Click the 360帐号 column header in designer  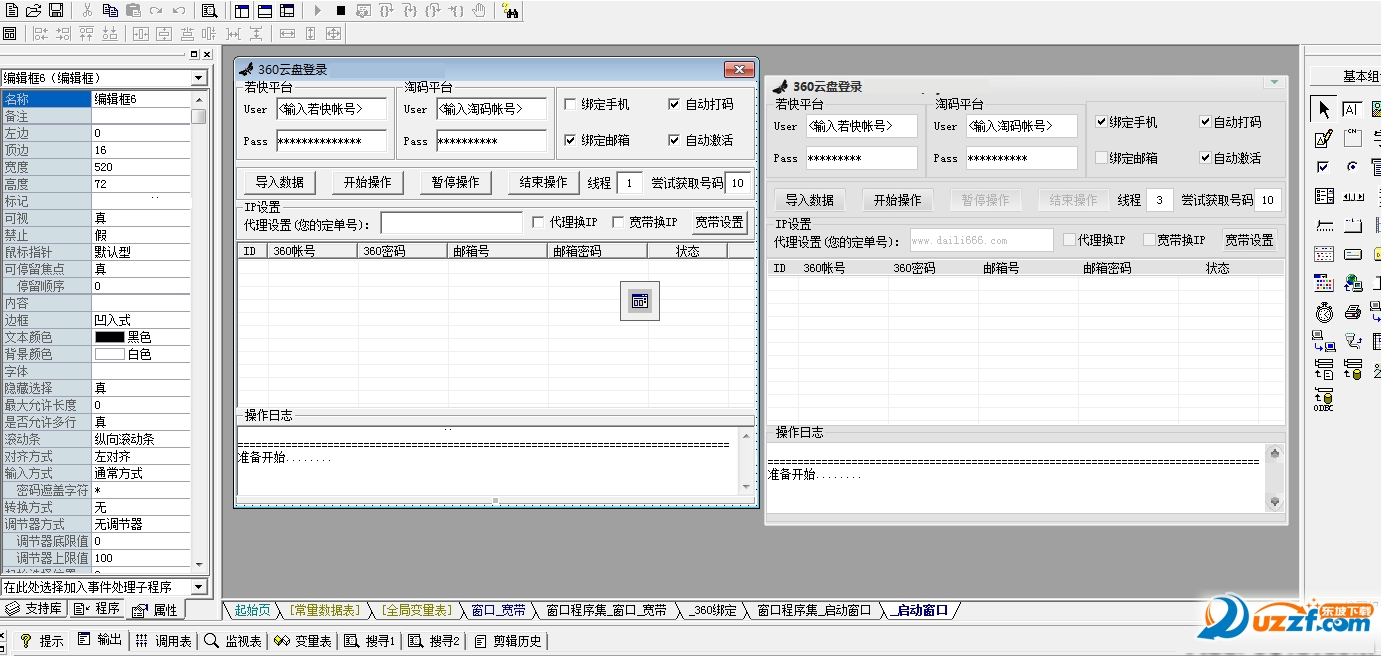[x=313, y=251]
